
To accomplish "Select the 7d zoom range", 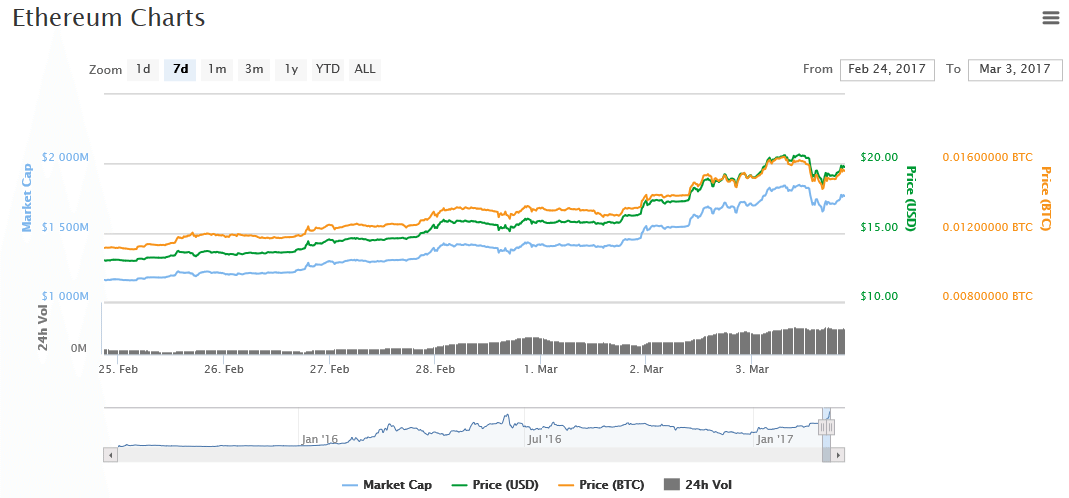I will point(180,69).
